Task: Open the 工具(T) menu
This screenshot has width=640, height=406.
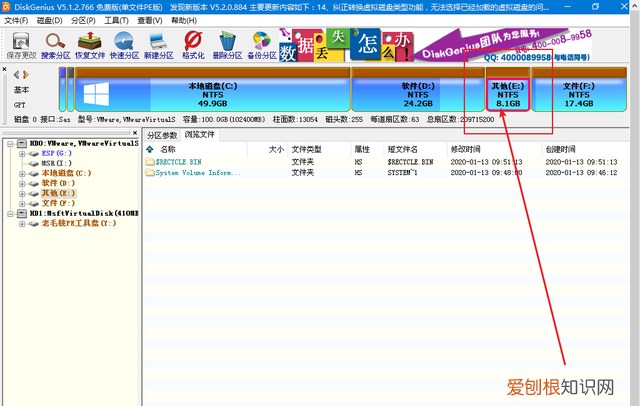Action: pyautogui.click(x=116, y=19)
